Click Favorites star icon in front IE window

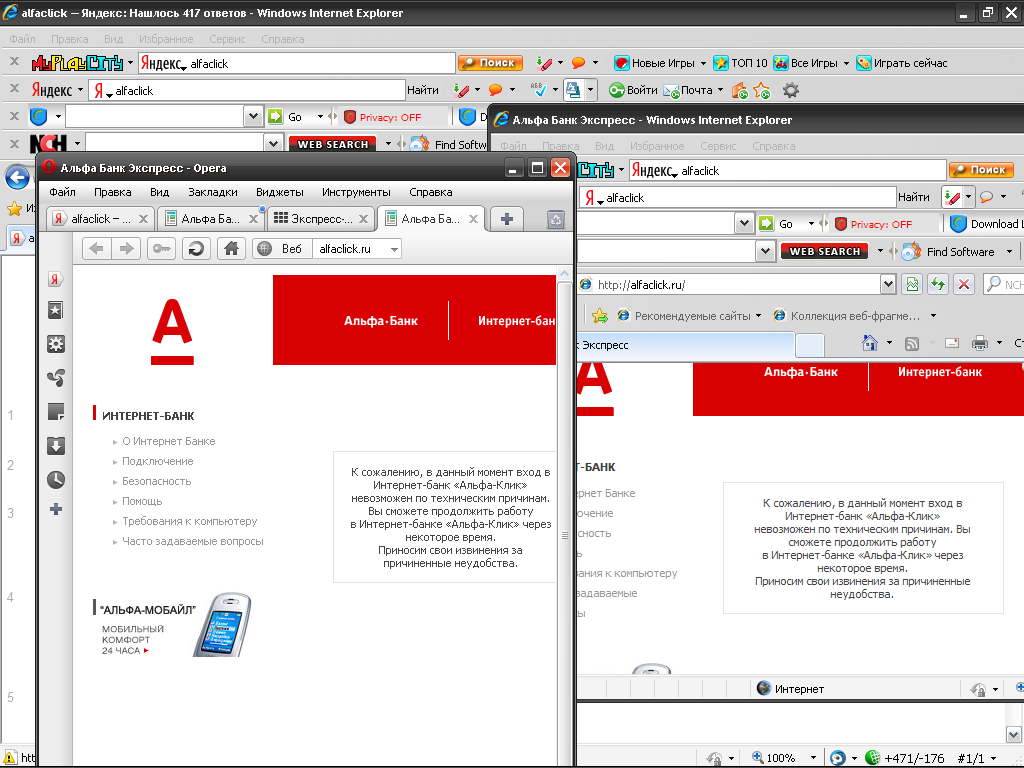(600, 316)
